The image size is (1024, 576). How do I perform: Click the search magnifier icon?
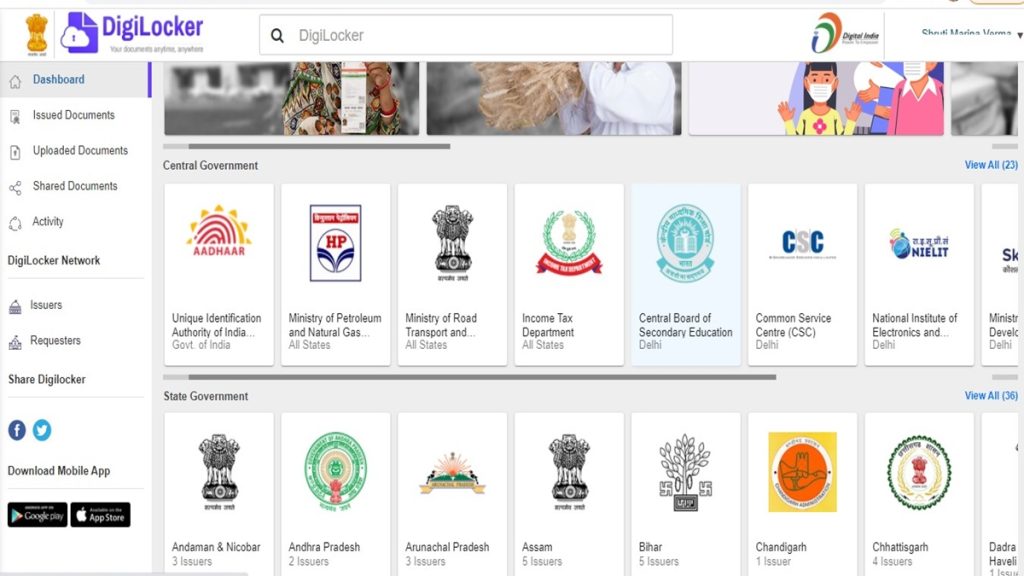click(x=277, y=34)
